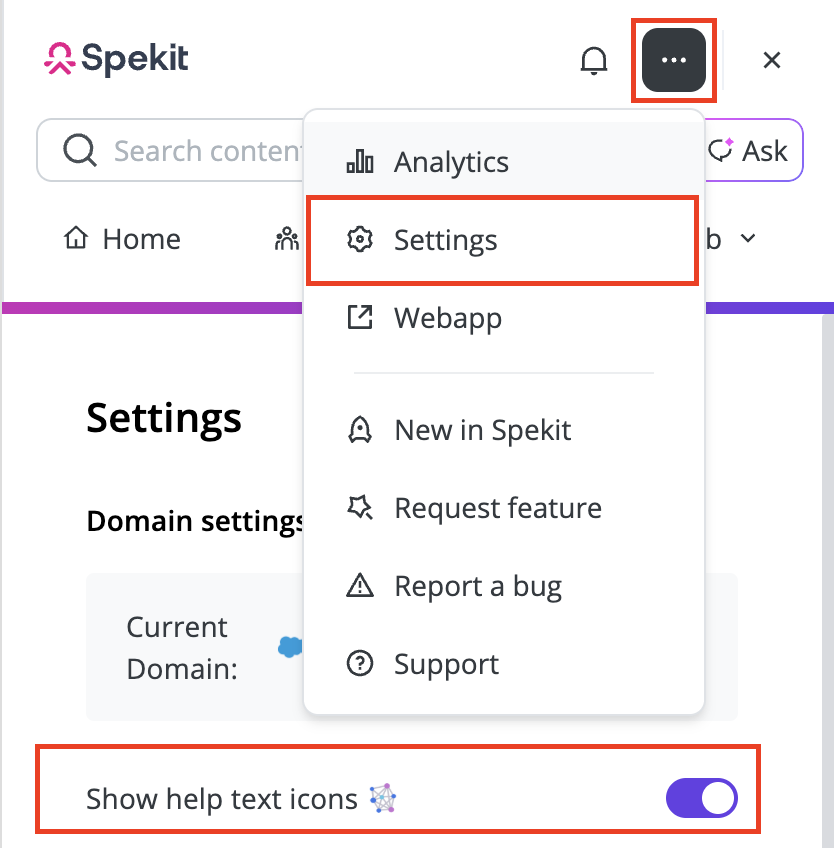
Task: Click the magnifying glass search icon
Action: (80, 150)
